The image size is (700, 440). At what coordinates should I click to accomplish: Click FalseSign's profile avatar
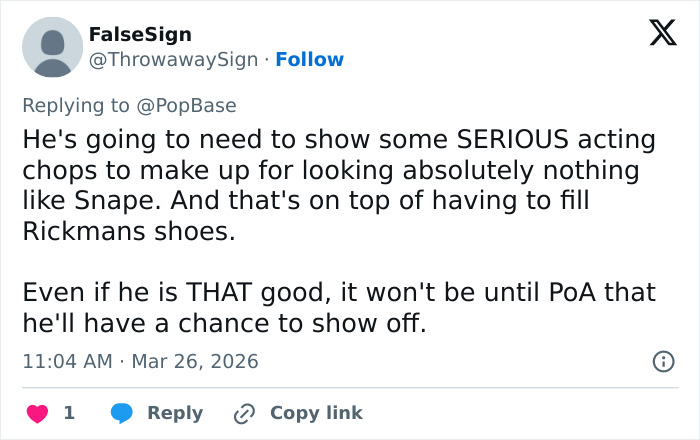[52, 47]
